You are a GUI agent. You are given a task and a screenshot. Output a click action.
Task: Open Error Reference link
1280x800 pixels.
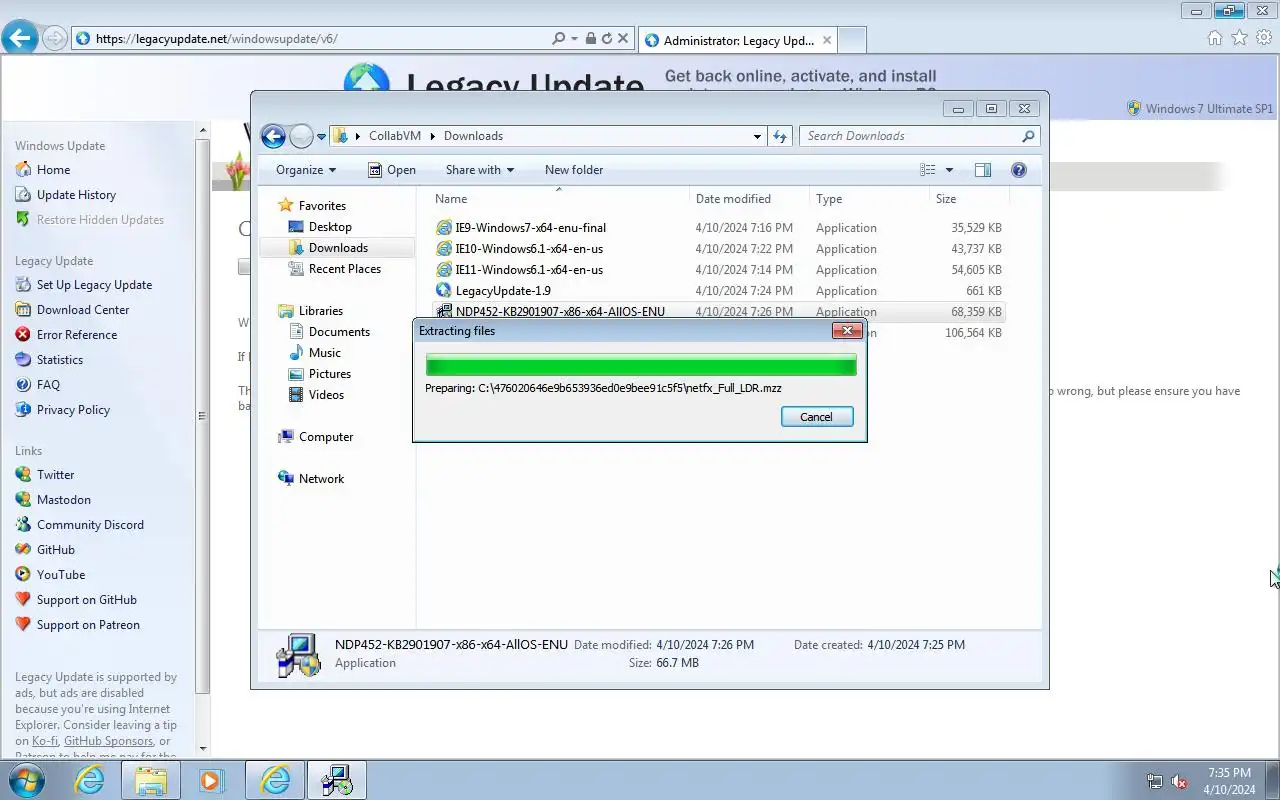[x=76, y=335]
